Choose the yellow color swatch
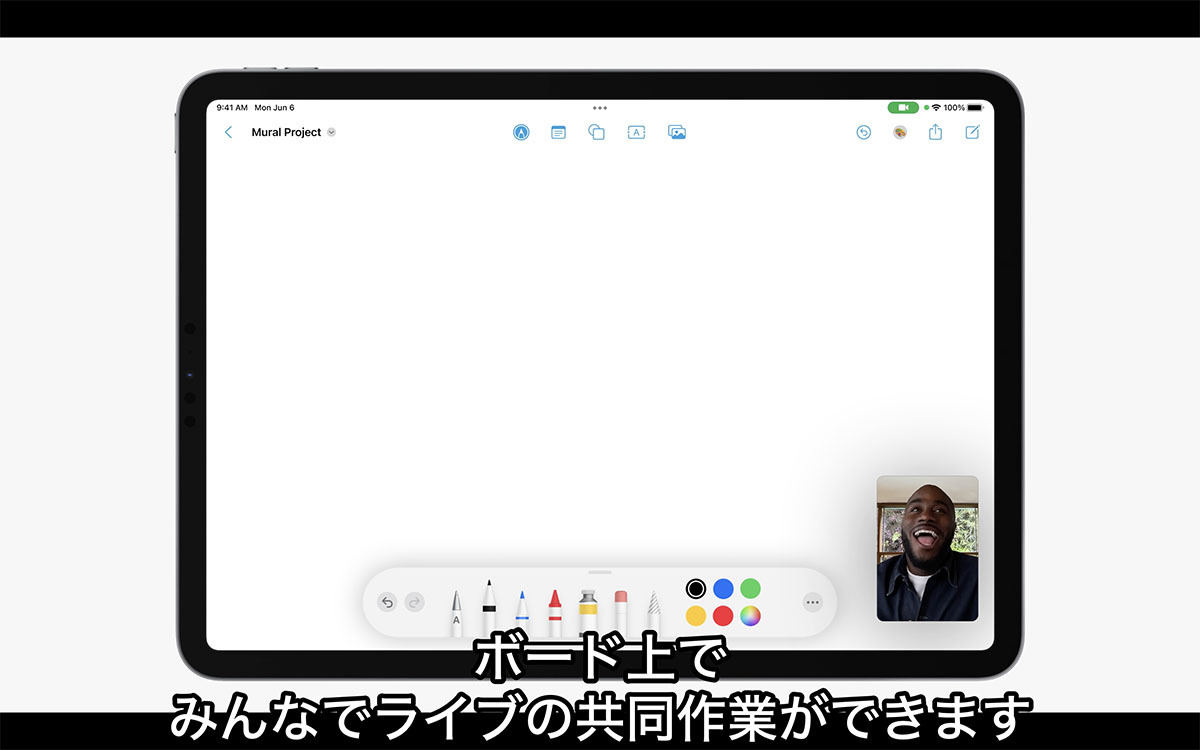 click(x=696, y=616)
